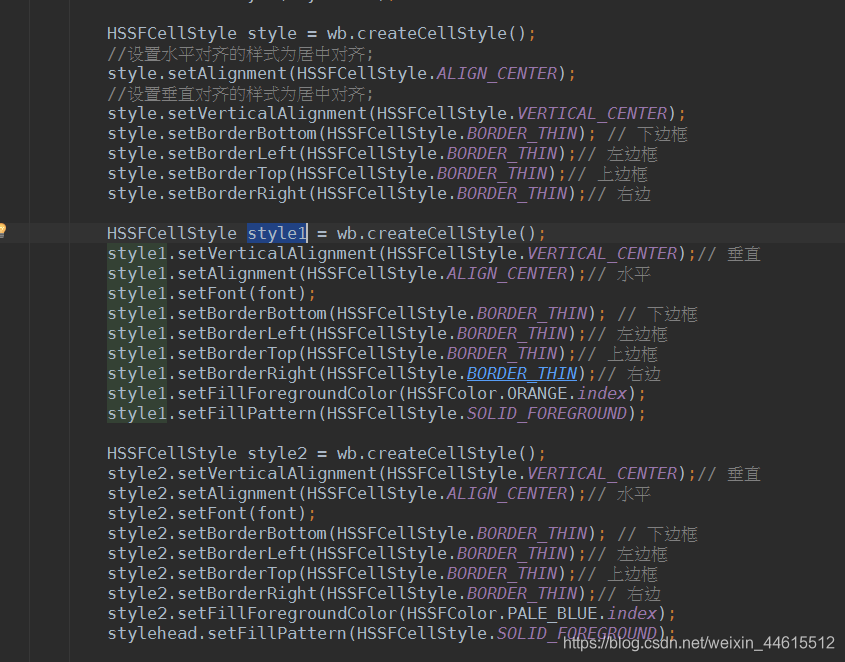Image resolution: width=845 pixels, height=662 pixels.
Task: Click the 'style.setBorderRight' line
Action: (379, 193)
